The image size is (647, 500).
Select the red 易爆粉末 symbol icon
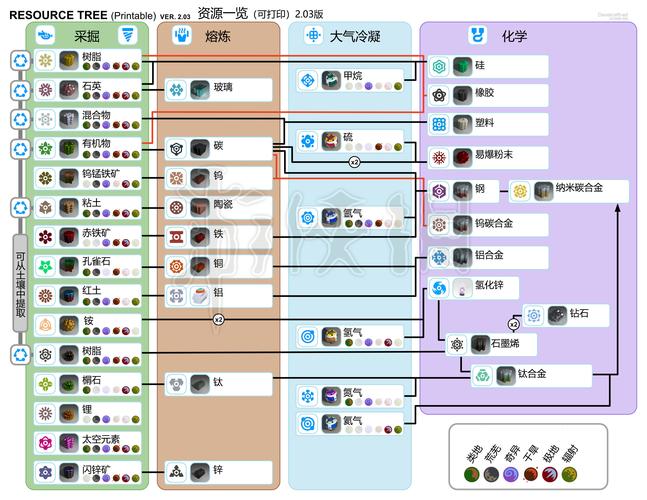[x=439, y=158]
